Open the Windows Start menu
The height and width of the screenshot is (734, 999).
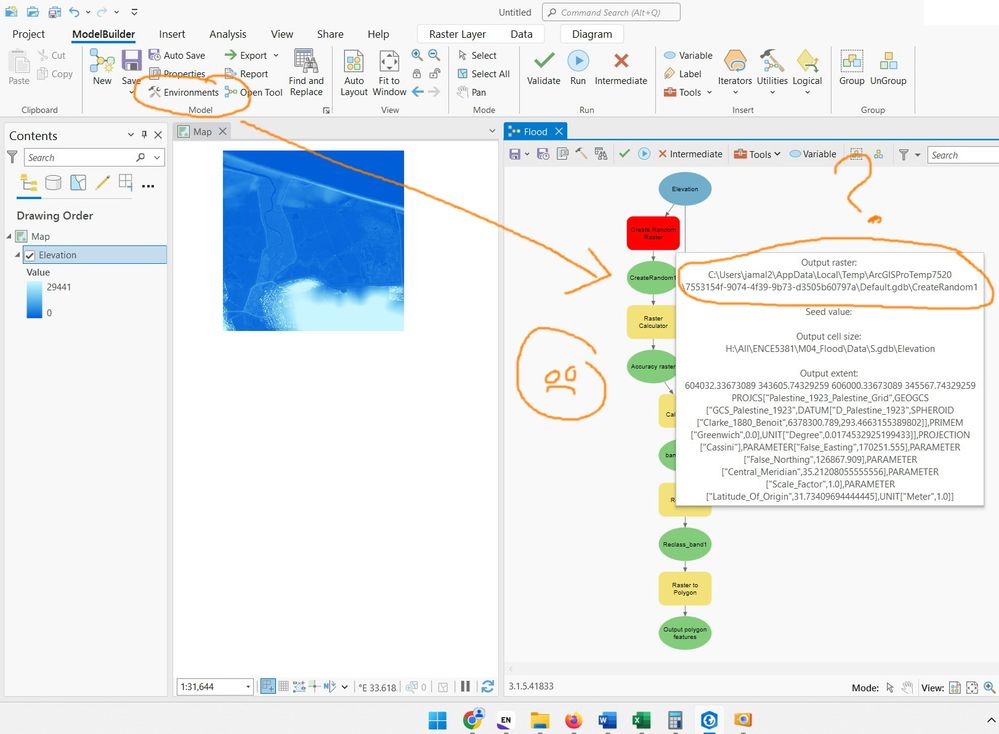point(437,721)
